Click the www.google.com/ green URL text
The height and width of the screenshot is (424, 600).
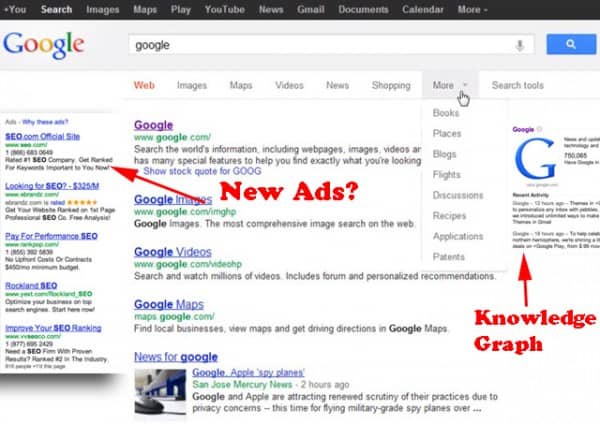[172, 137]
